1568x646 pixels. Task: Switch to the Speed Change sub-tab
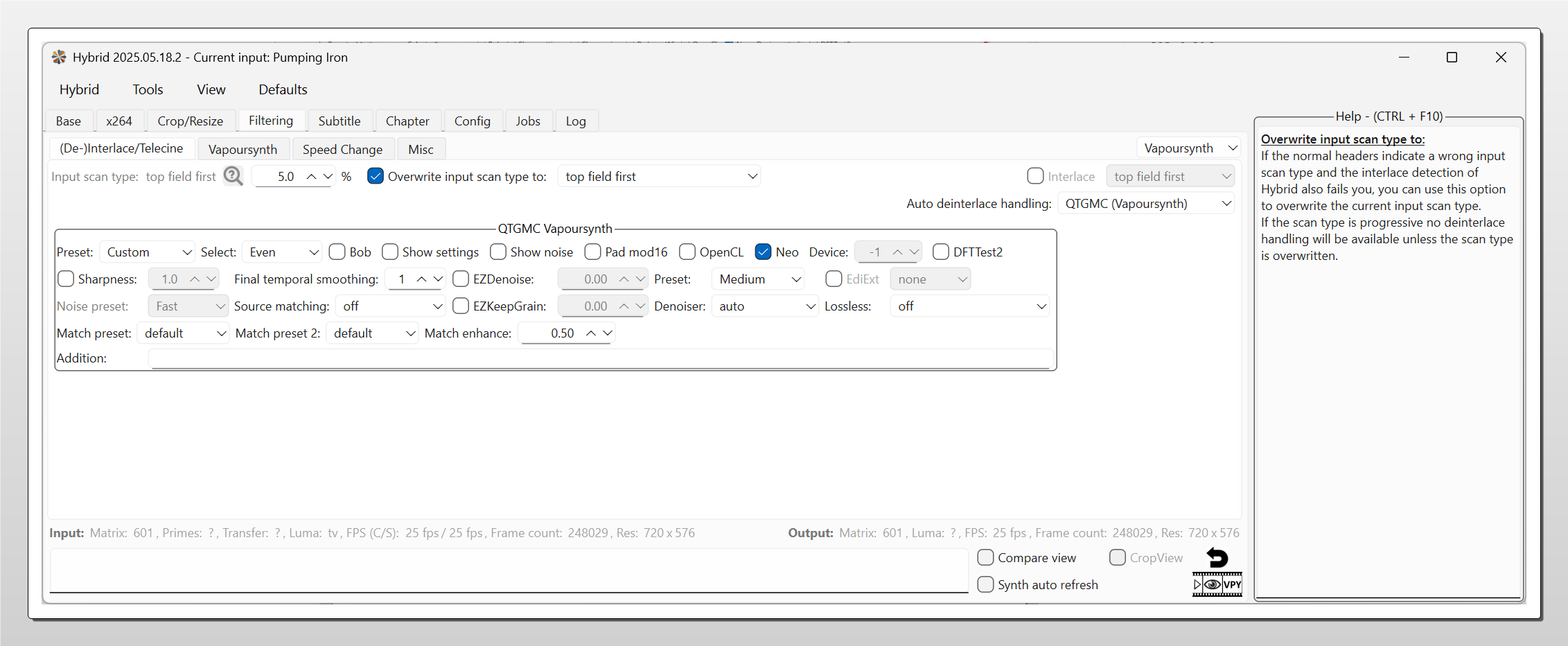(x=342, y=150)
